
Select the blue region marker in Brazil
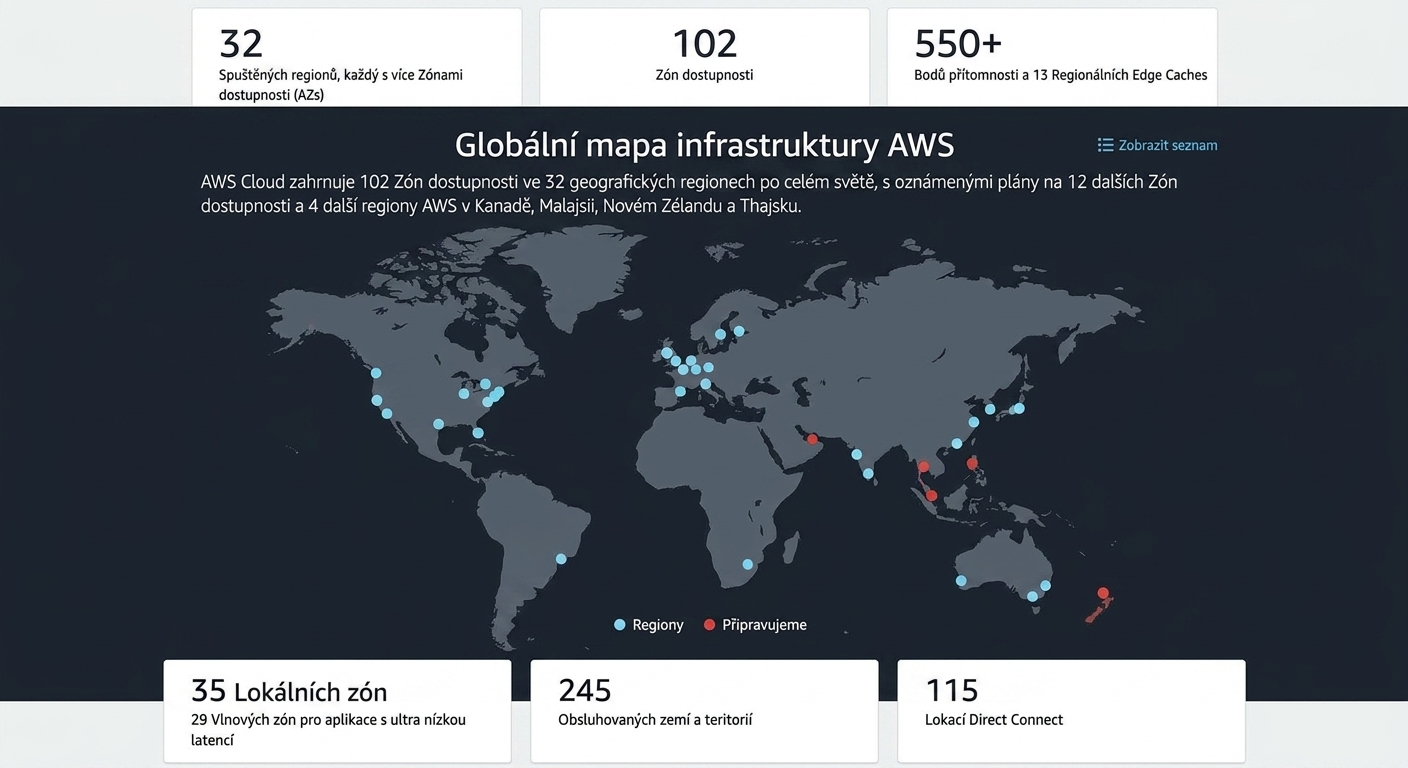point(561,559)
